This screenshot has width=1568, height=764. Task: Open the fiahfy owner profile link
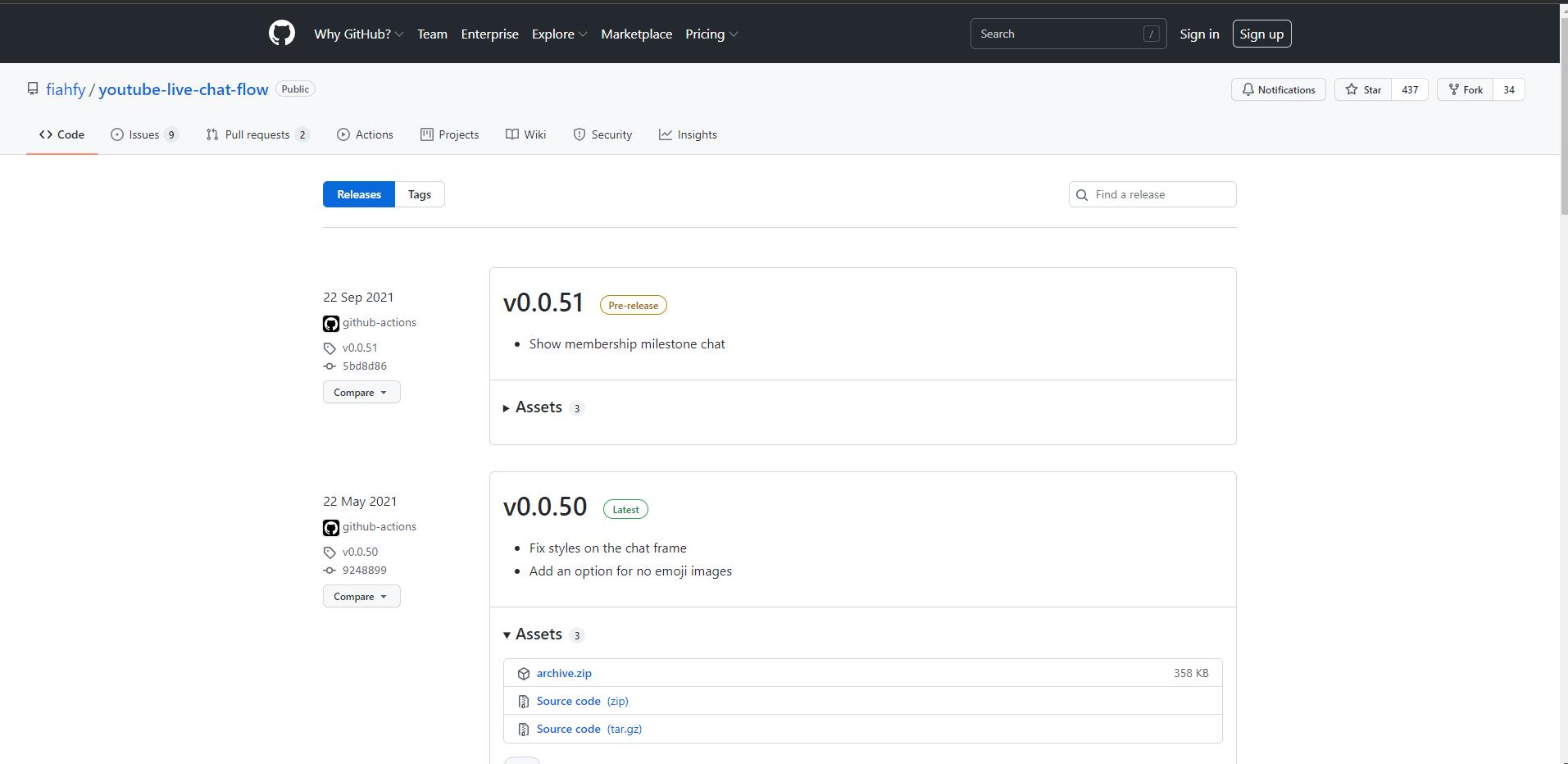tap(66, 89)
